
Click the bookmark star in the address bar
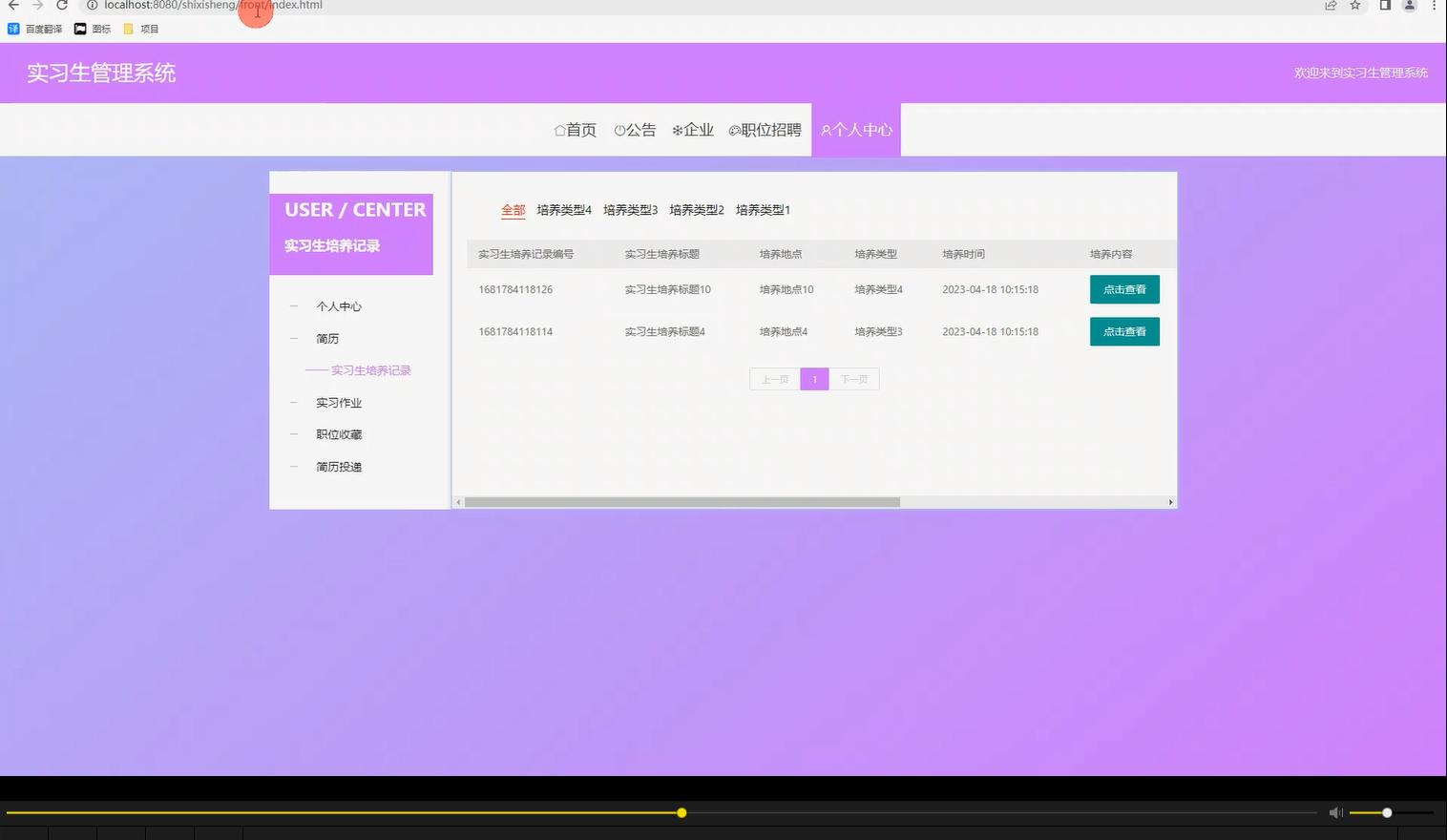click(x=1354, y=6)
